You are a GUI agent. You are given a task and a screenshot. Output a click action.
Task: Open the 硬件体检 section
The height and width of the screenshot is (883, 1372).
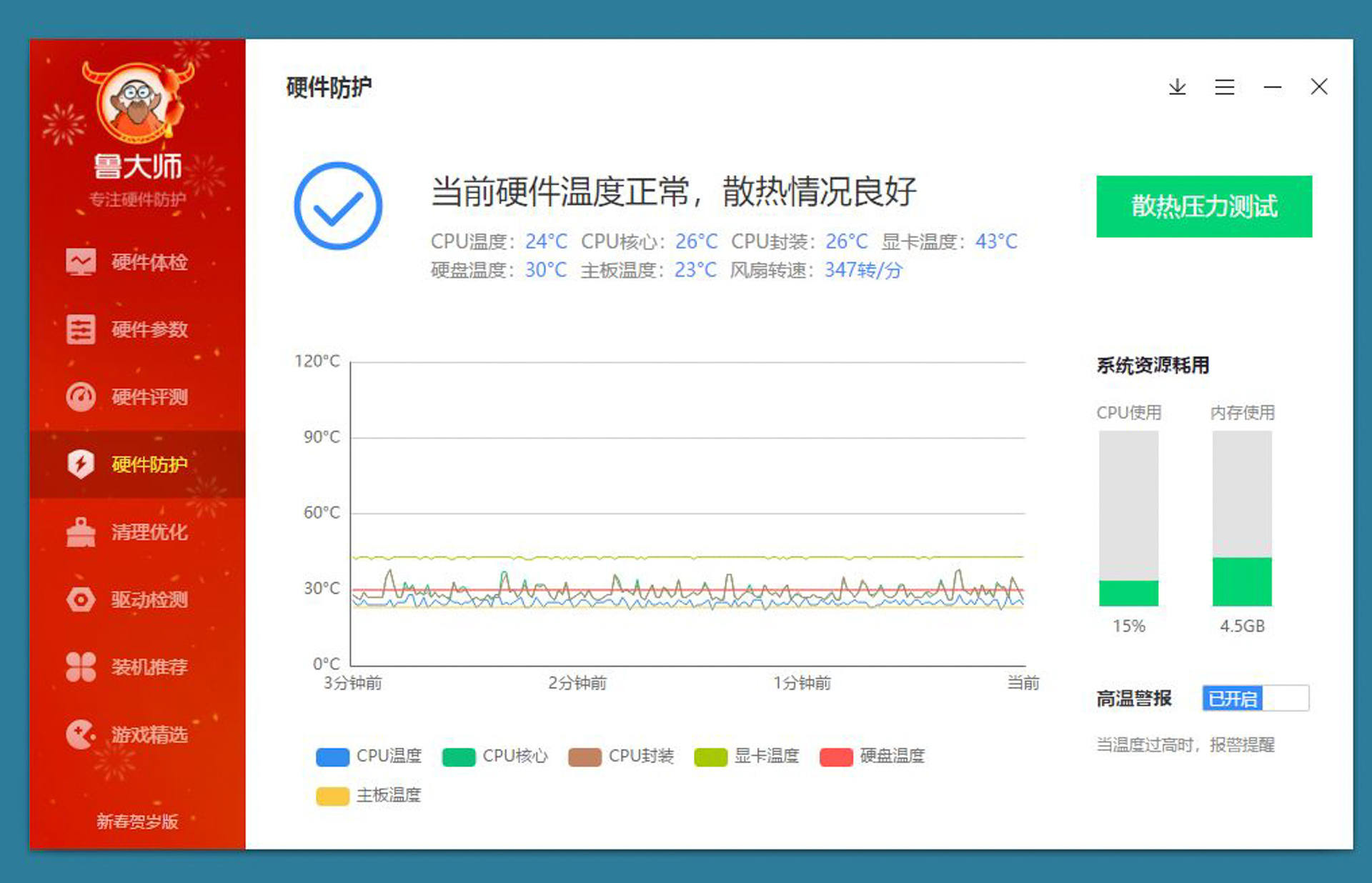(137, 262)
